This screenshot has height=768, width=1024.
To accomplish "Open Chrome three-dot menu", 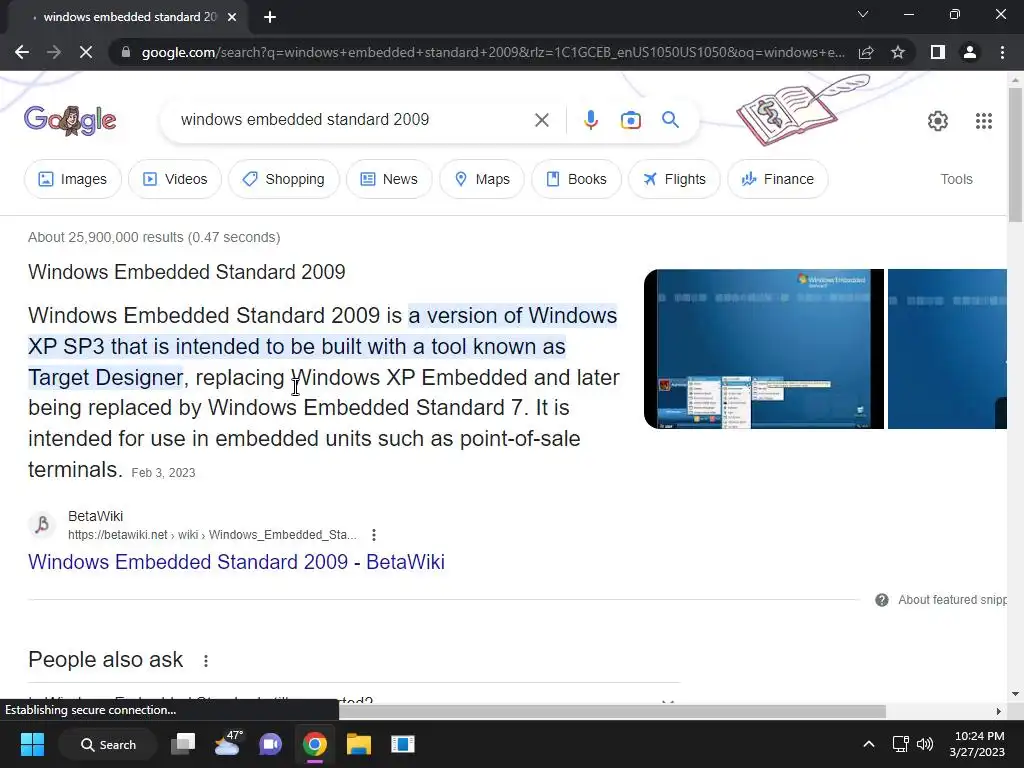I will [1002, 52].
